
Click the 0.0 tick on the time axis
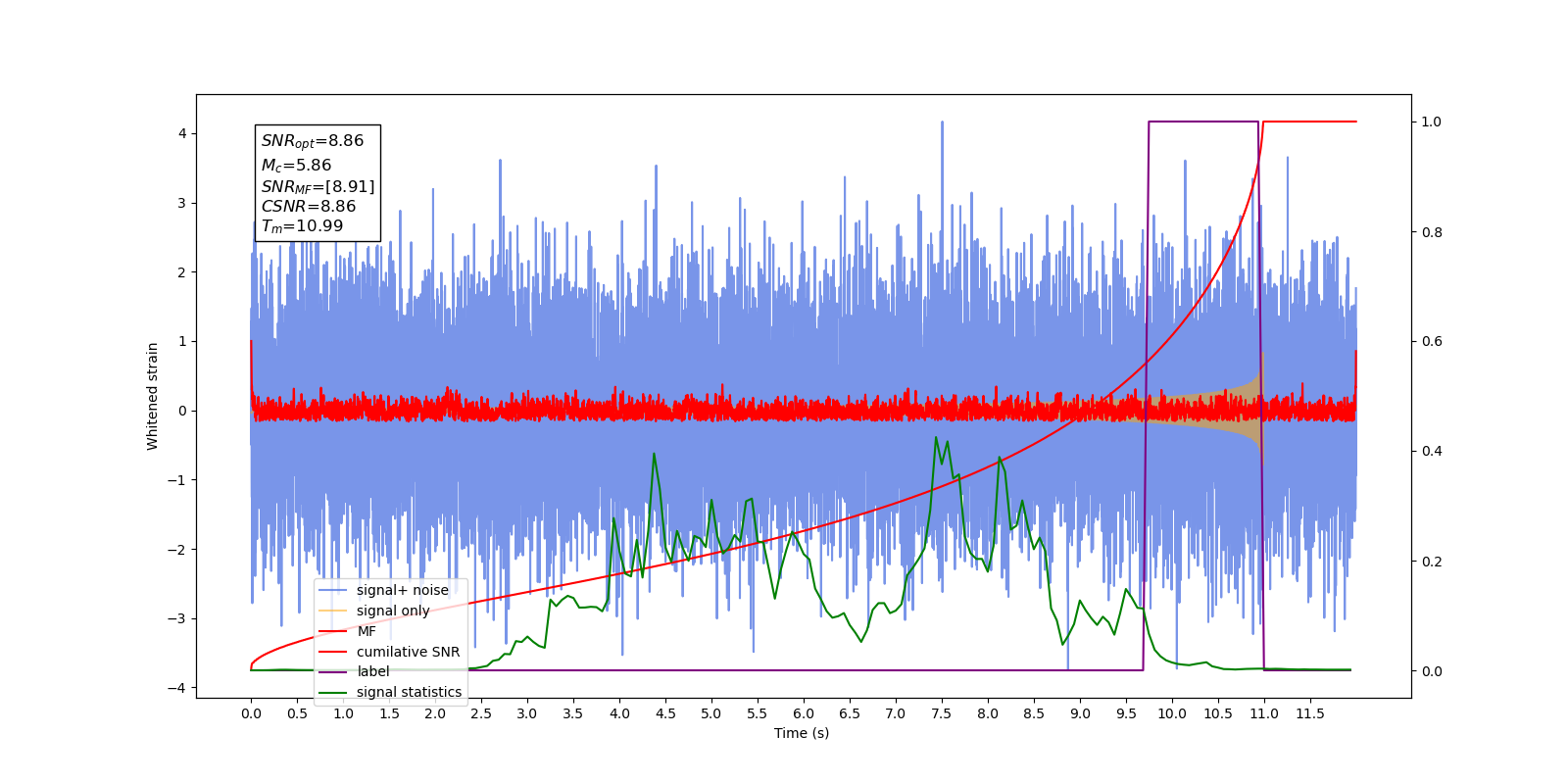point(251,713)
